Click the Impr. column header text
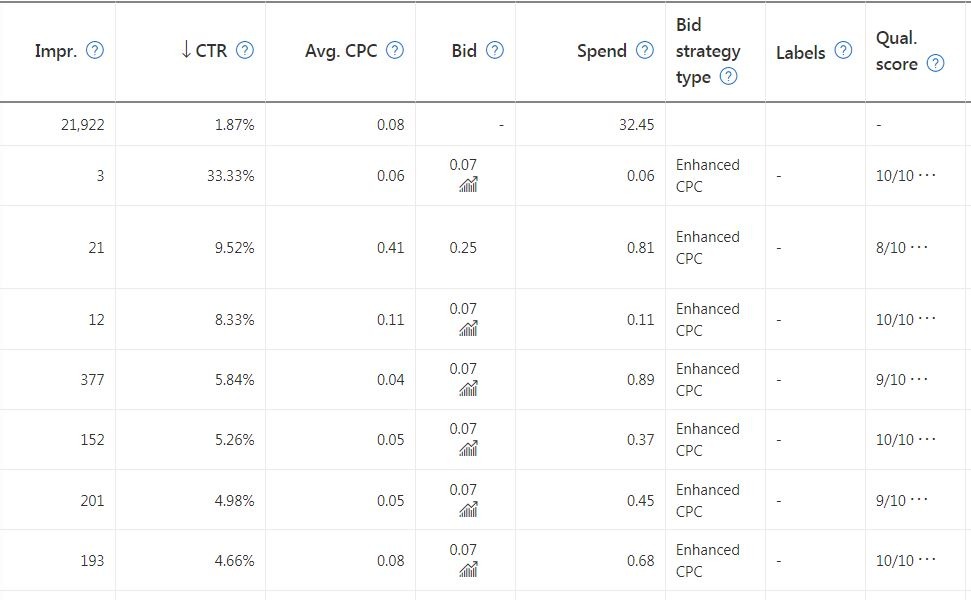 55,51
